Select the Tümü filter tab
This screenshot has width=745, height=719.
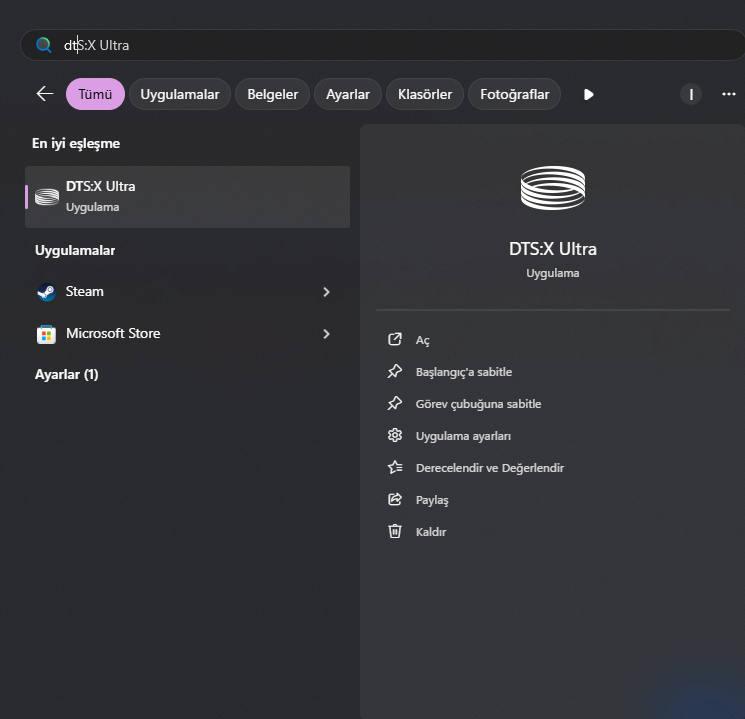tap(96, 94)
